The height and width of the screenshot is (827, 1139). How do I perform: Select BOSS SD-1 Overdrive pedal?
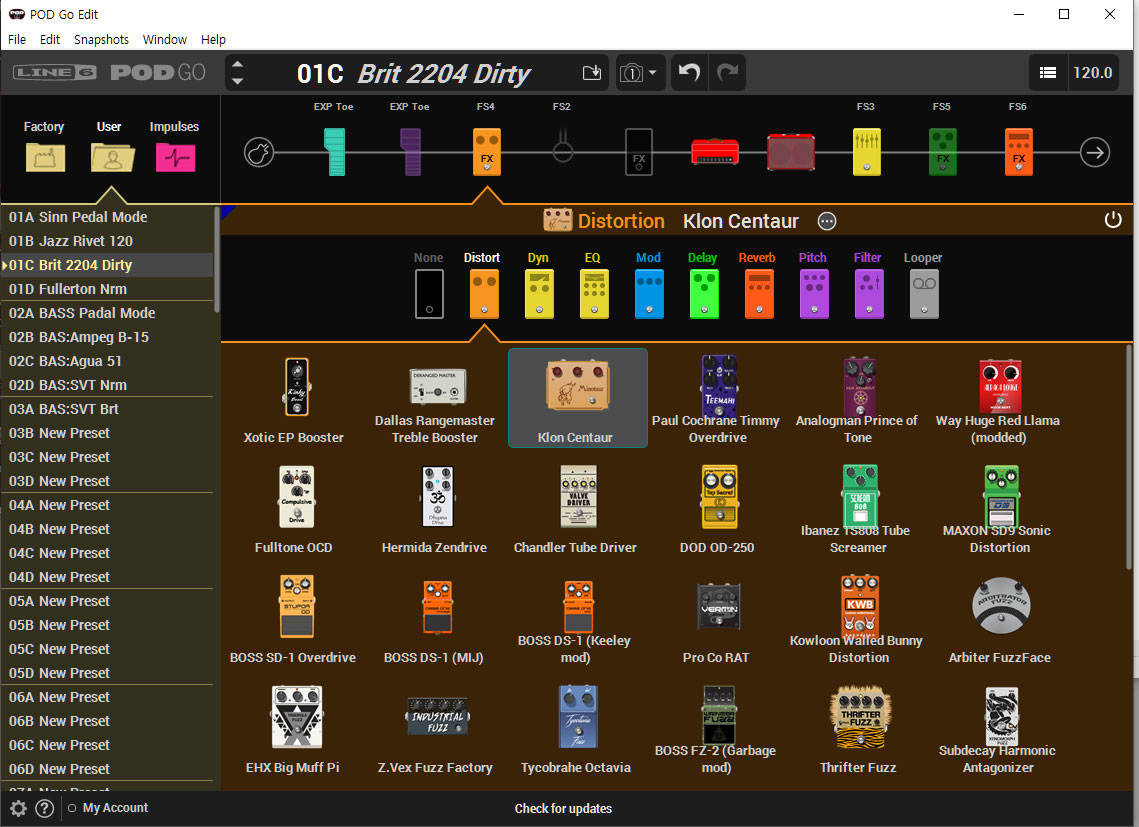[x=293, y=619]
